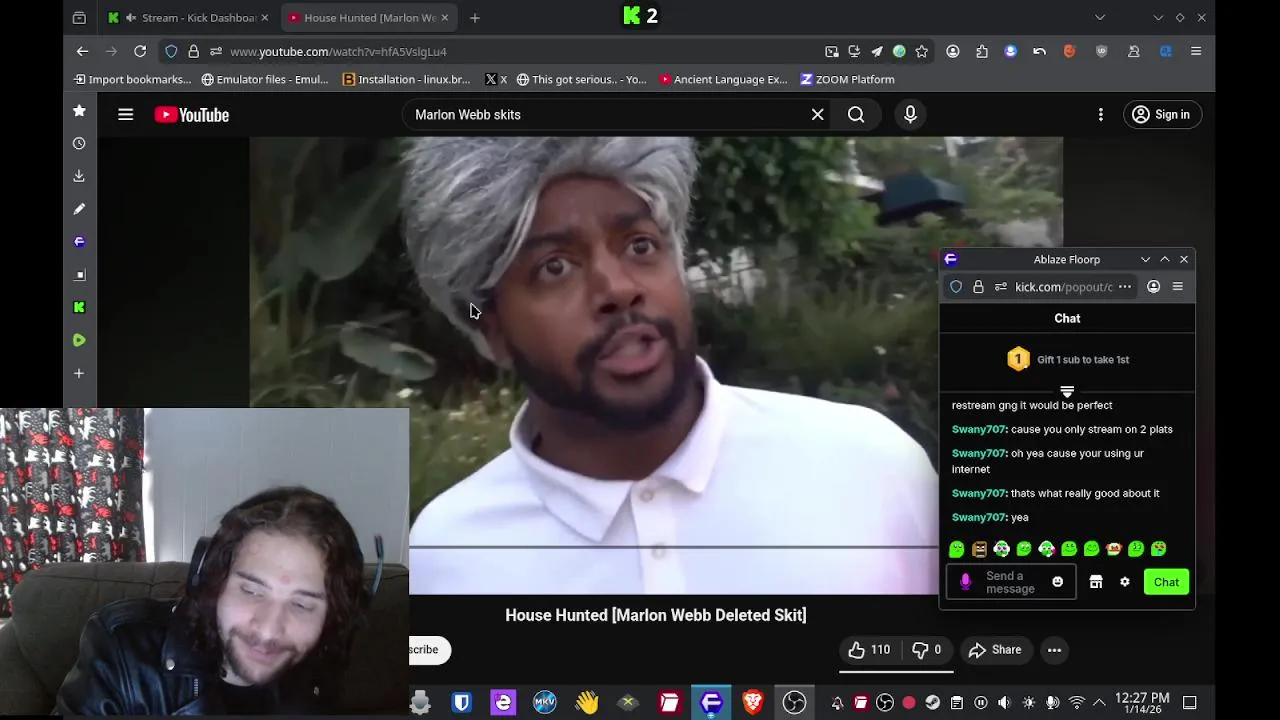The image size is (1280, 720).
Task: Open YouTube settings three-dot menu
Action: pyautogui.click(x=1100, y=115)
